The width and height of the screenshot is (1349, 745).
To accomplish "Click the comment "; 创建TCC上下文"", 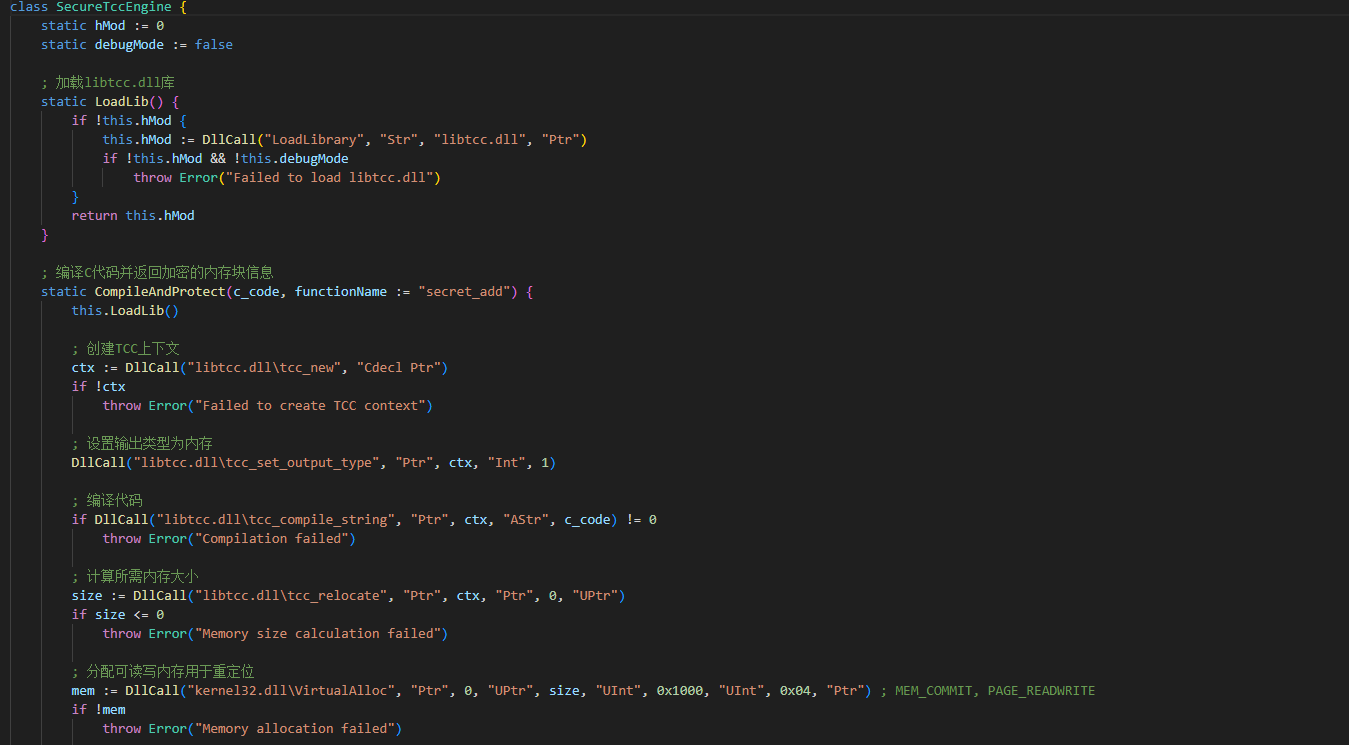I will (126, 349).
